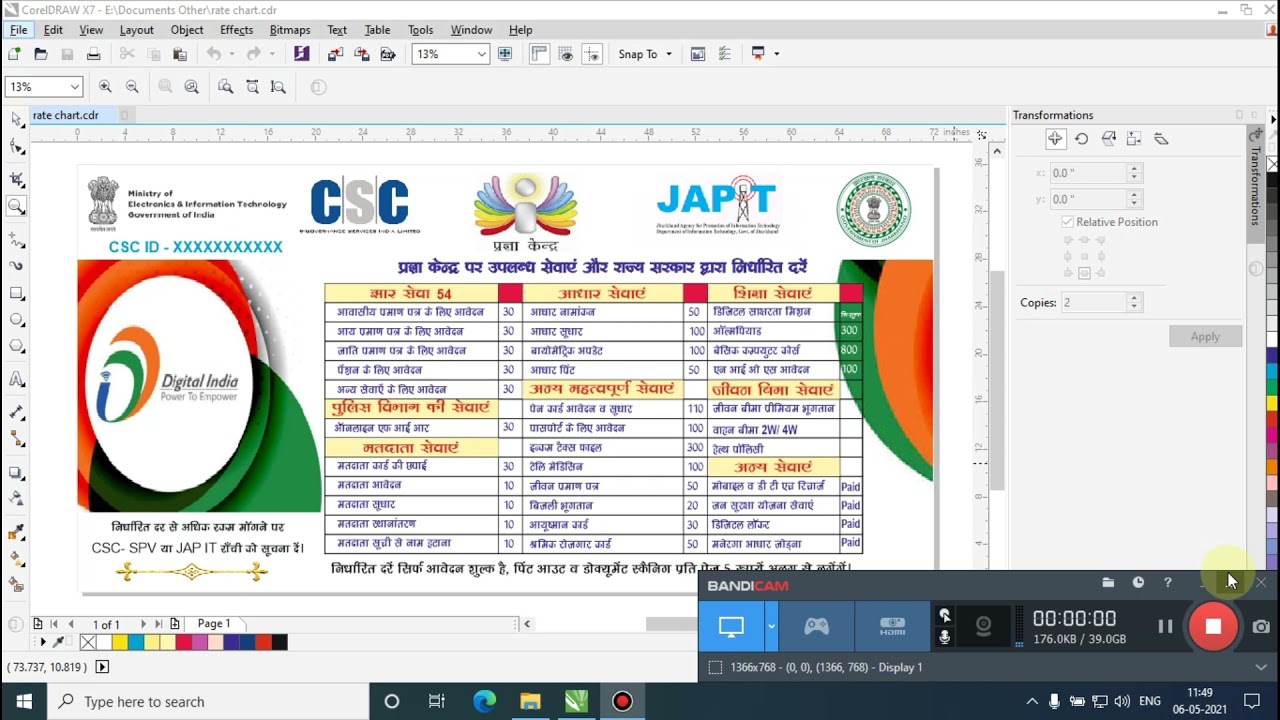This screenshot has width=1280, height=720.
Task: Expand the color palette flyout arrow
Action: [x=43, y=642]
